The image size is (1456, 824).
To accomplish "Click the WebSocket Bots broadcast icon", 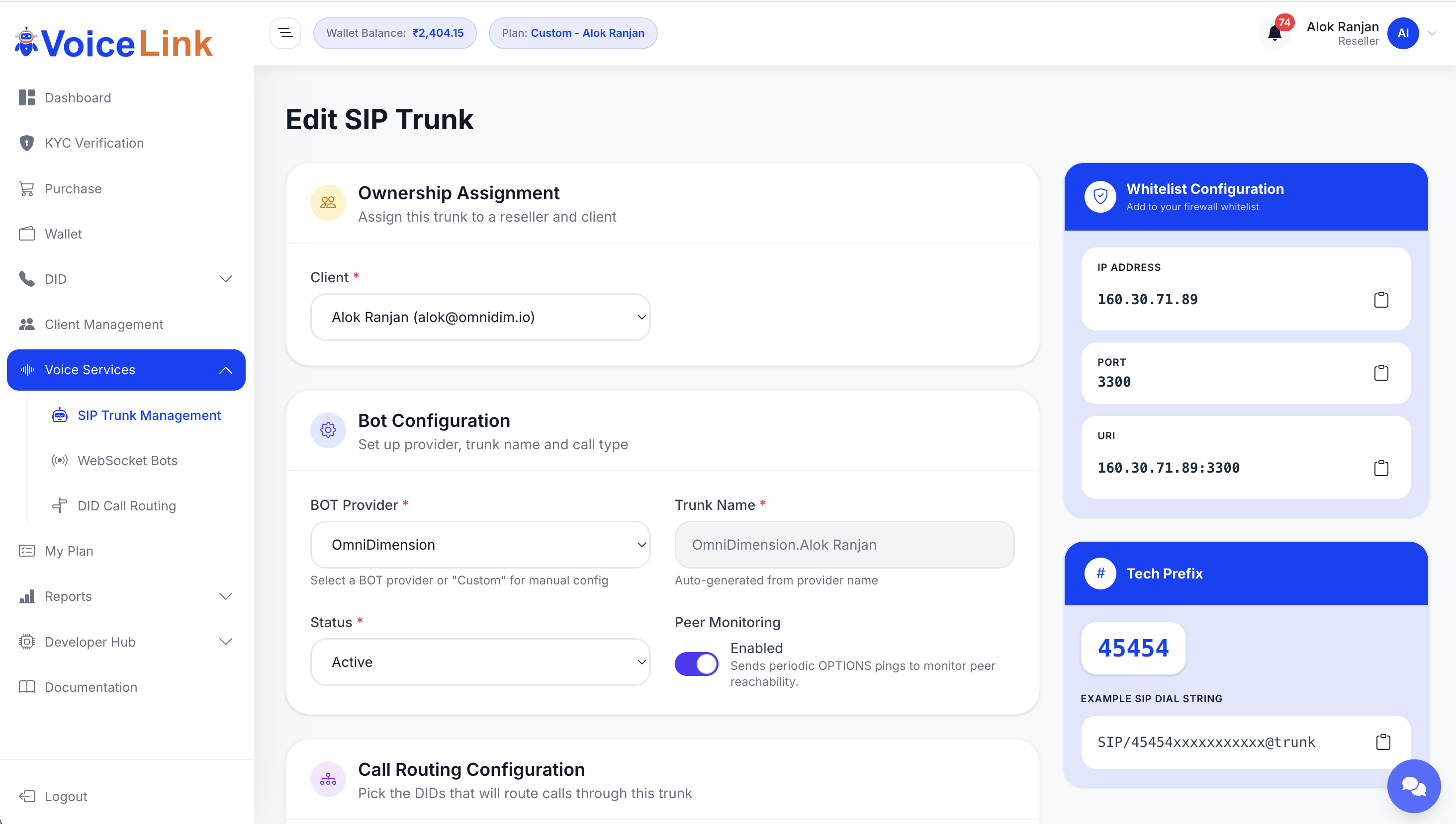I will (x=60, y=460).
